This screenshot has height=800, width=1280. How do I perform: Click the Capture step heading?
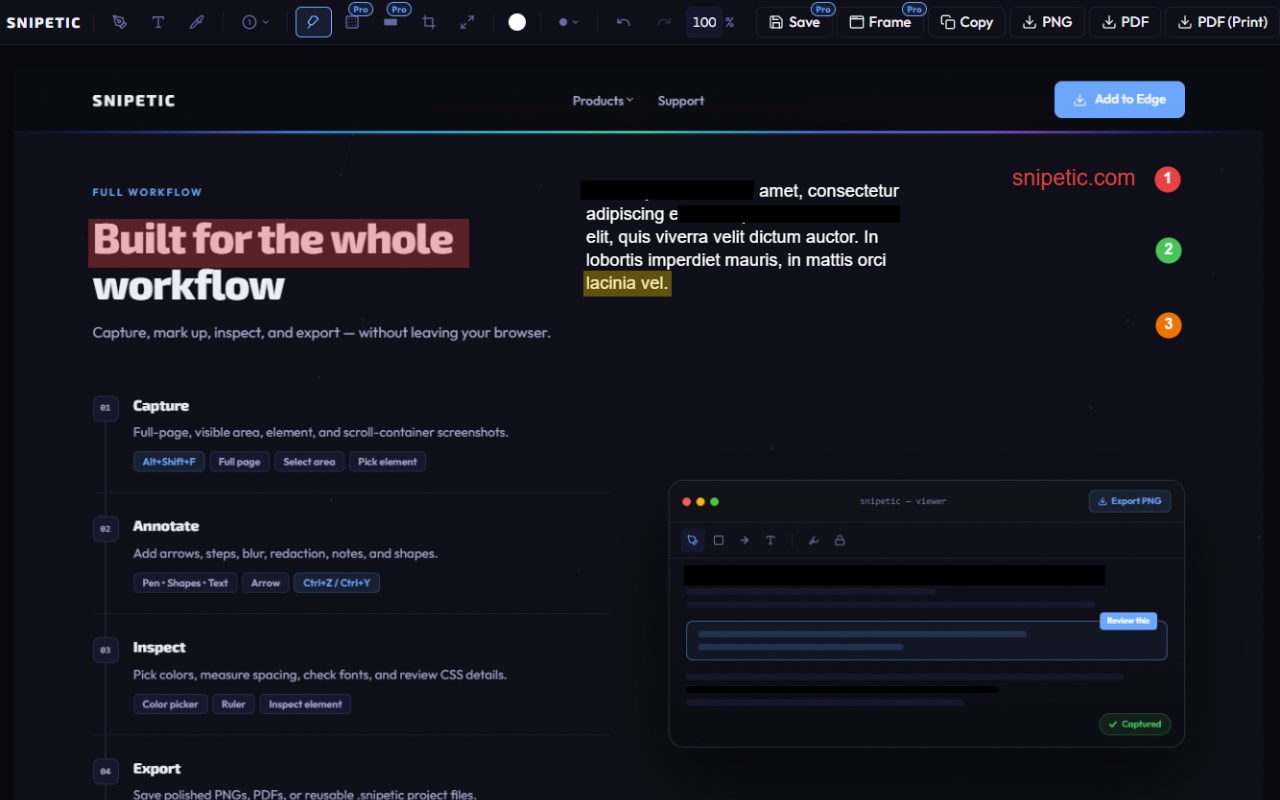[x=161, y=406]
